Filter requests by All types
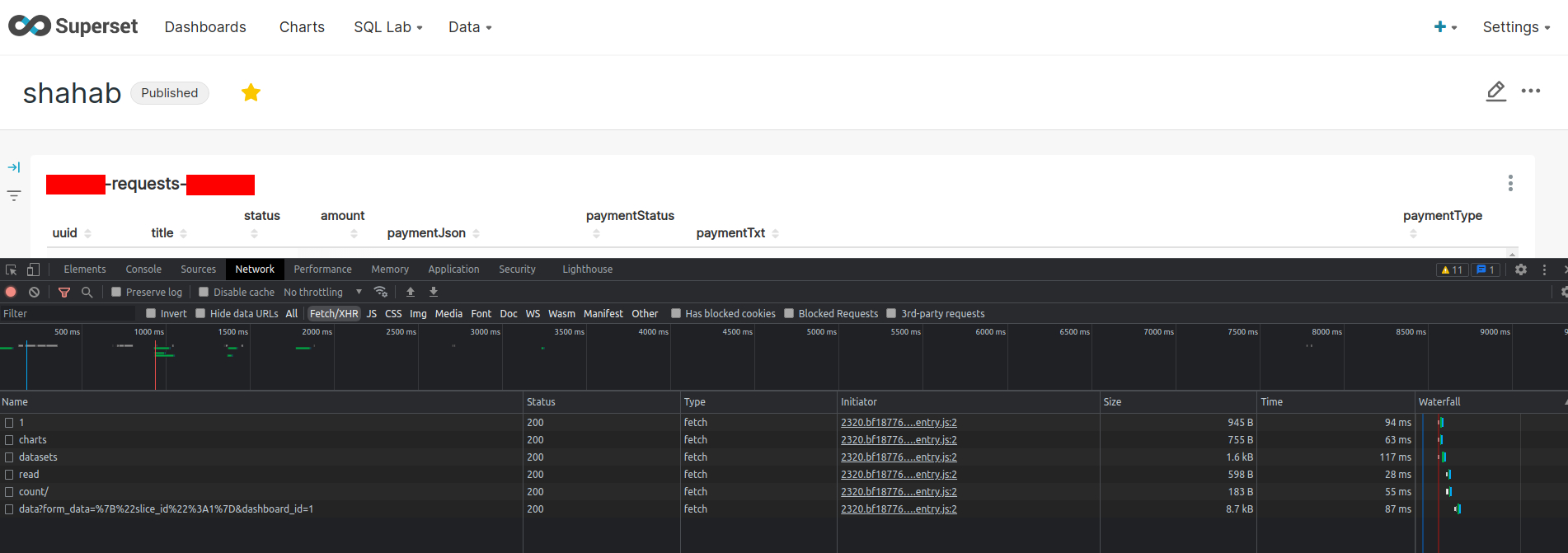This screenshot has height=553, width=1568. coord(292,313)
